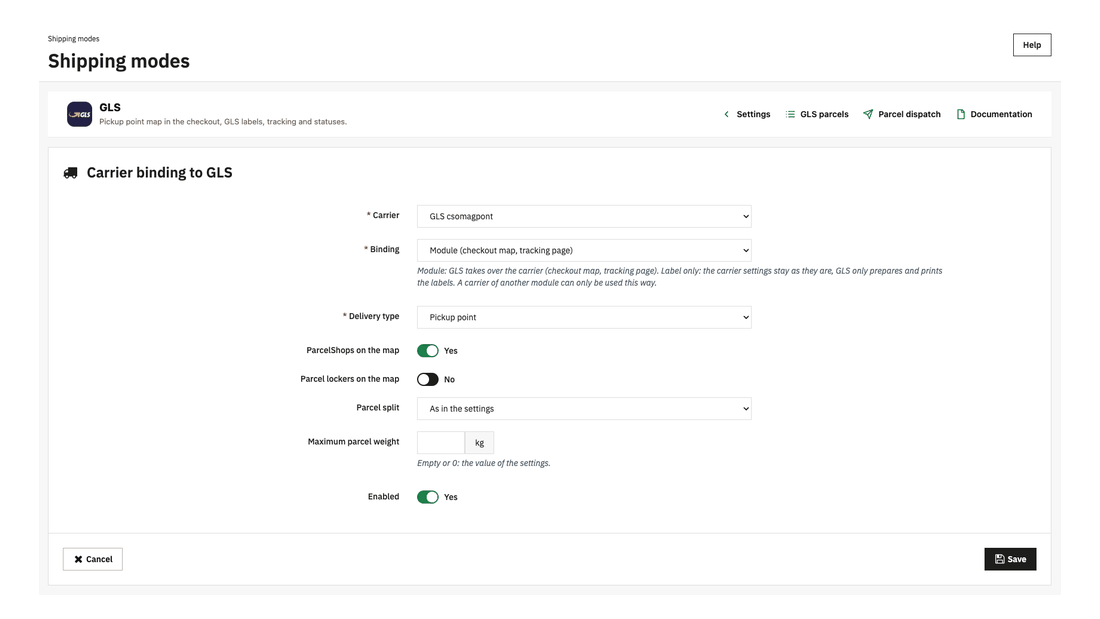Click the back chevron icon before Settings
Screen dimensions: 1100x619
coord(726,114)
